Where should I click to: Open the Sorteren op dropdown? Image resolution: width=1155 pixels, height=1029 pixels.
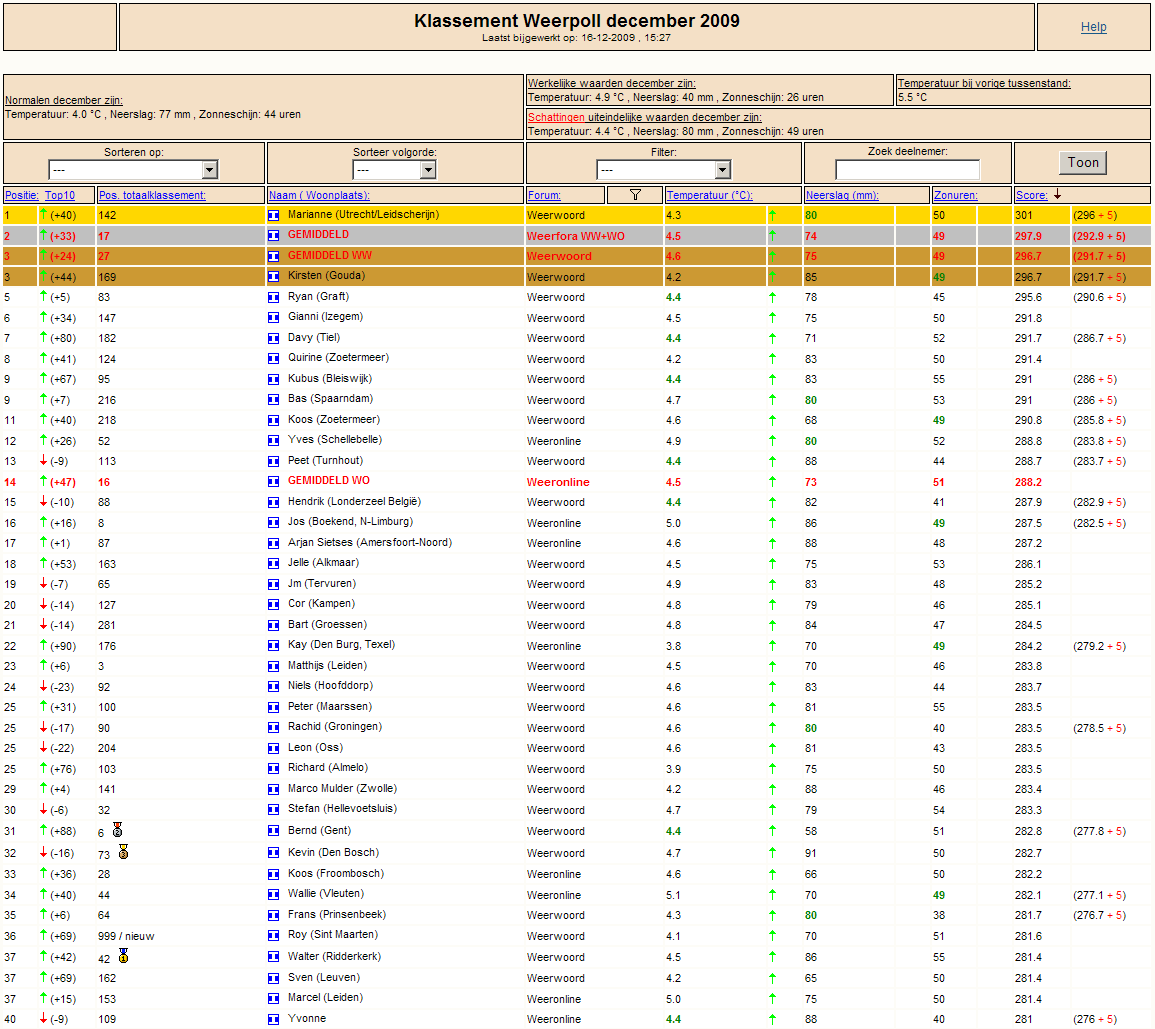point(133,170)
